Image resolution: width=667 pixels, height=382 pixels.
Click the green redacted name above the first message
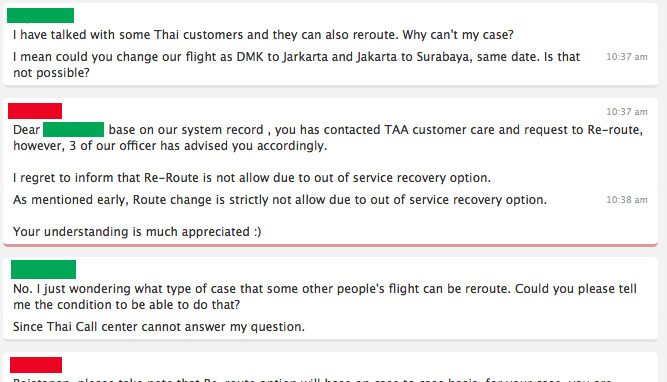click(40, 15)
